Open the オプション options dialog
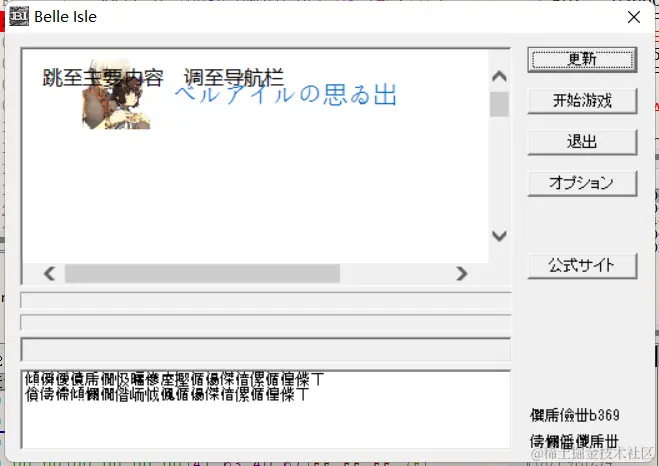Viewport: 659px width, 466px height. click(x=582, y=183)
